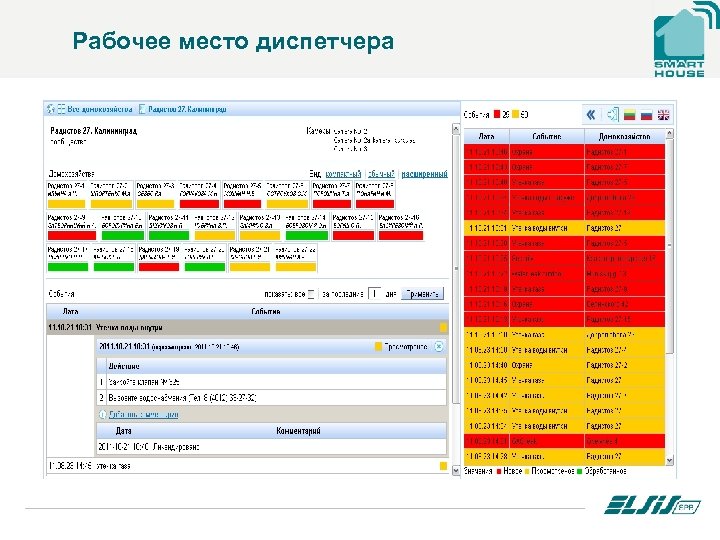Open household card Радистов 27-19
Image resolution: width=720 pixels, height=540 pixels.
point(159,259)
